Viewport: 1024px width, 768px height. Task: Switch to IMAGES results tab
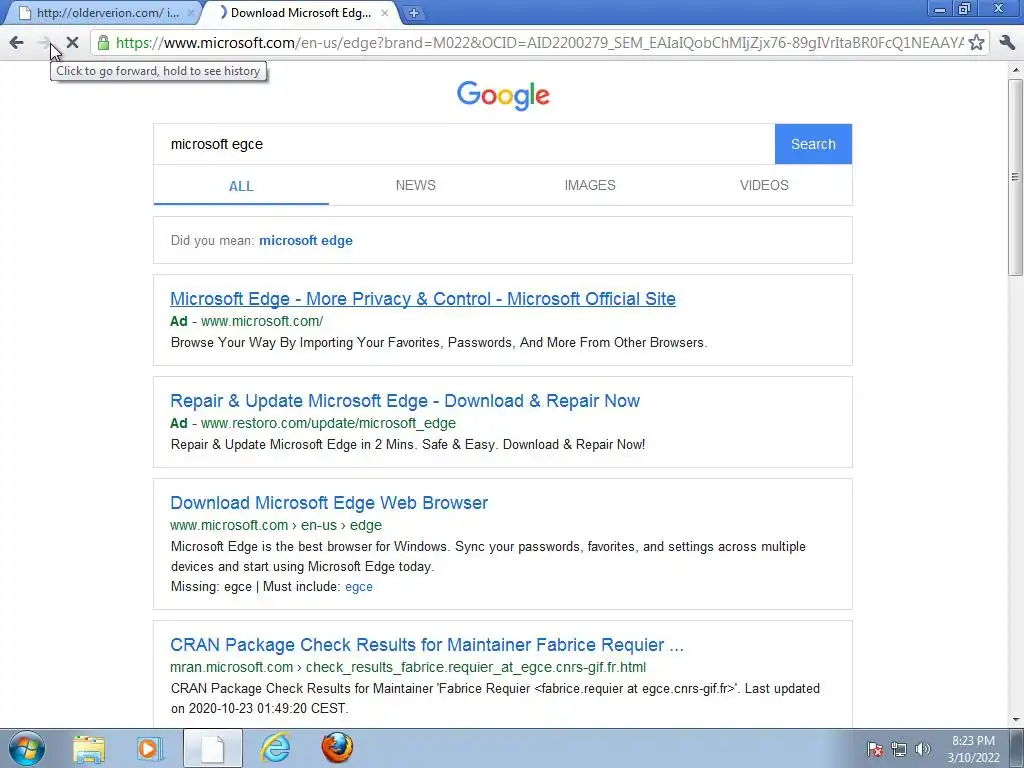pos(590,185)
